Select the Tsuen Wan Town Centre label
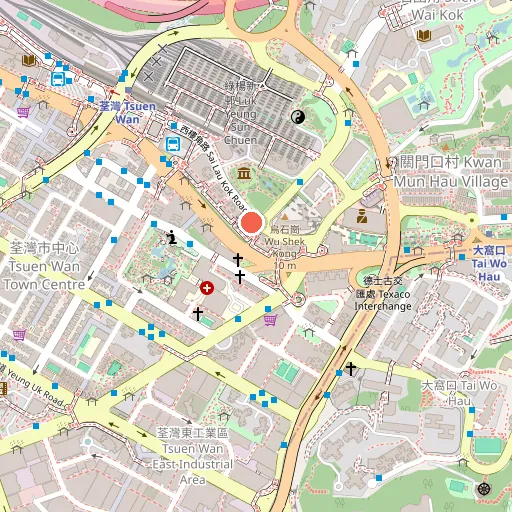Screen dimensions: 512x512 43,266
